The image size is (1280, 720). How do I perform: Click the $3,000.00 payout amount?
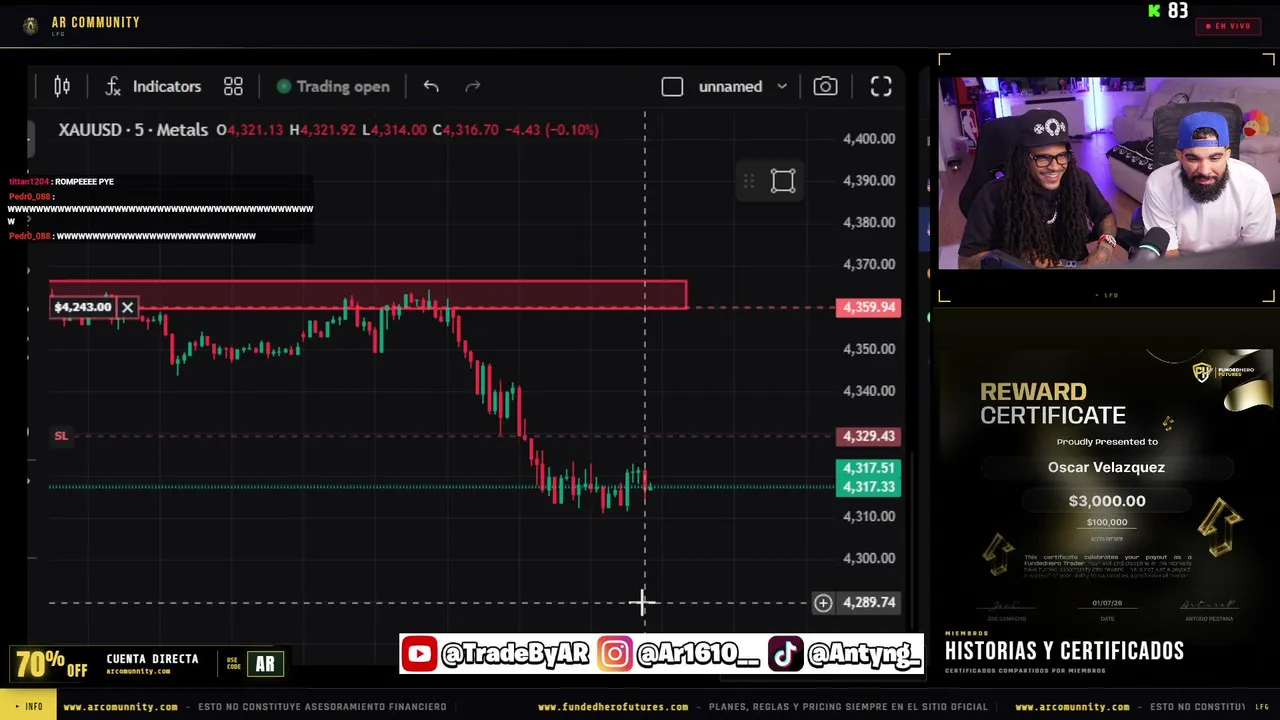[1107, 501]
